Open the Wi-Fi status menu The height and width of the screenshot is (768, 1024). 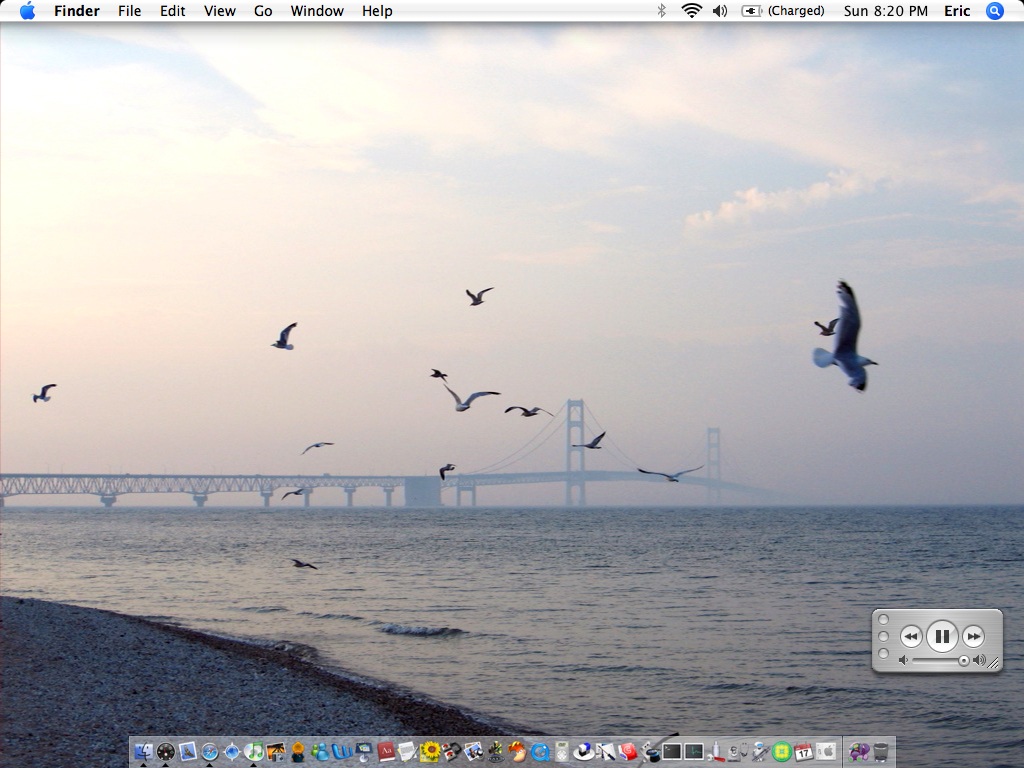coord(691,11)
